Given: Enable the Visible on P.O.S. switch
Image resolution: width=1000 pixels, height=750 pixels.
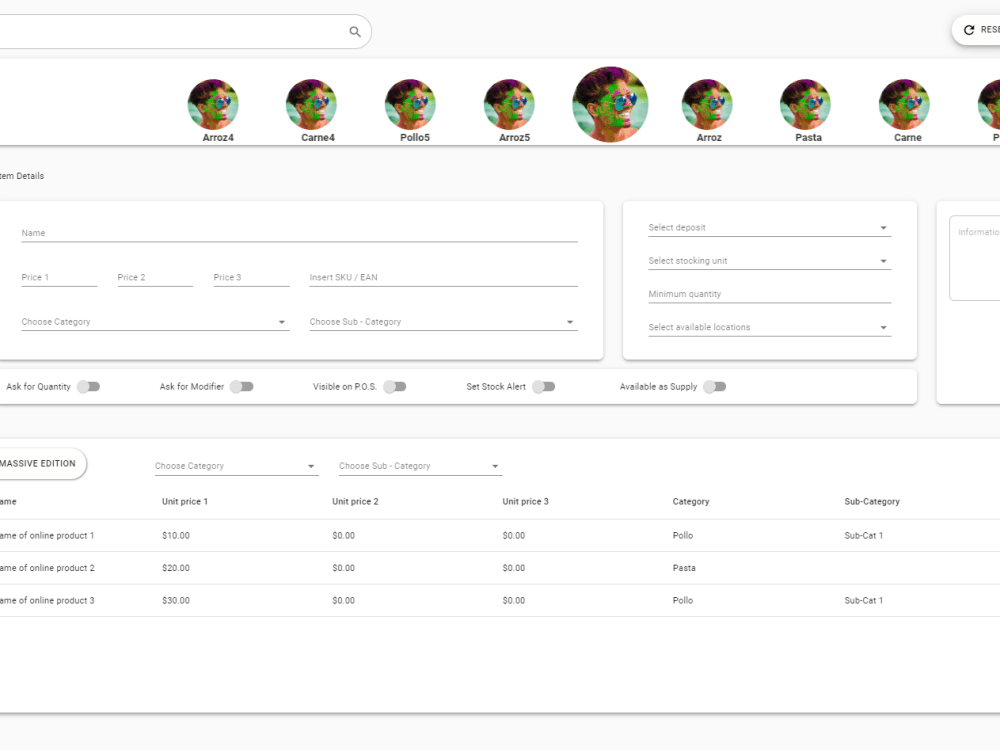Looking at the screenshot, I should pos(395,386).
